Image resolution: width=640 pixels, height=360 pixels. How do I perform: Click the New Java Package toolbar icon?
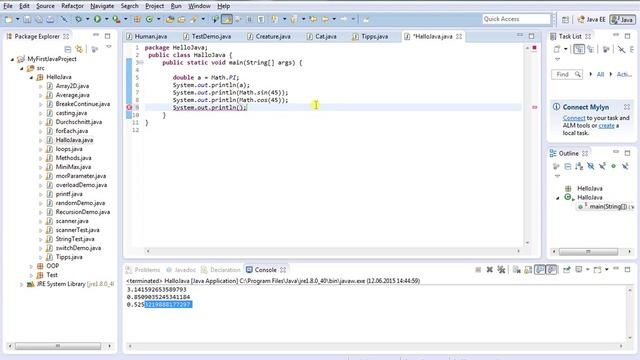tap(138, 19)
